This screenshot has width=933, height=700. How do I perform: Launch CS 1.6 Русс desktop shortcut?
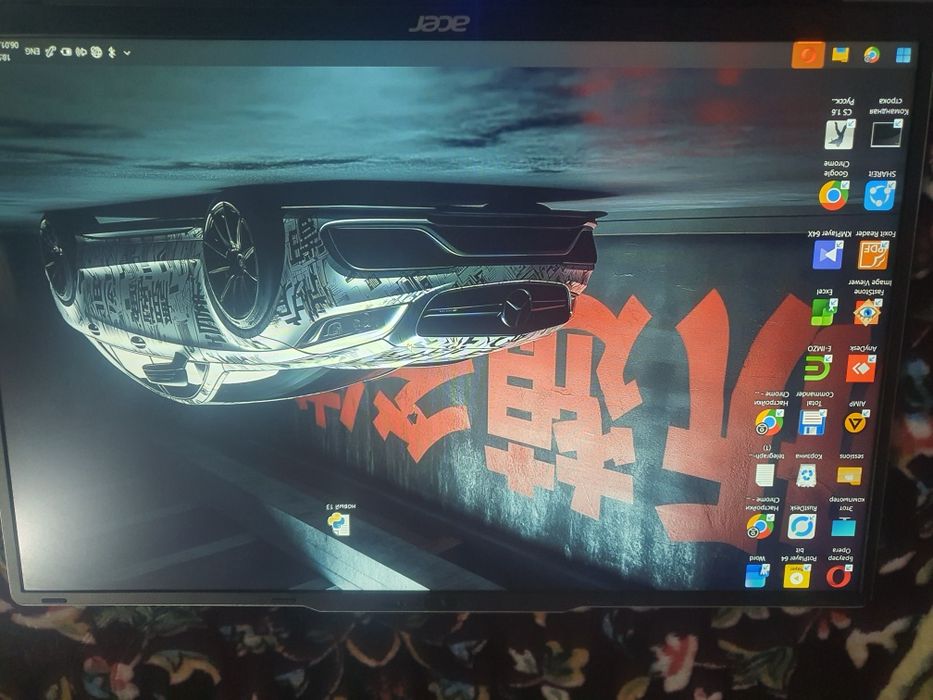pos(840,135)
